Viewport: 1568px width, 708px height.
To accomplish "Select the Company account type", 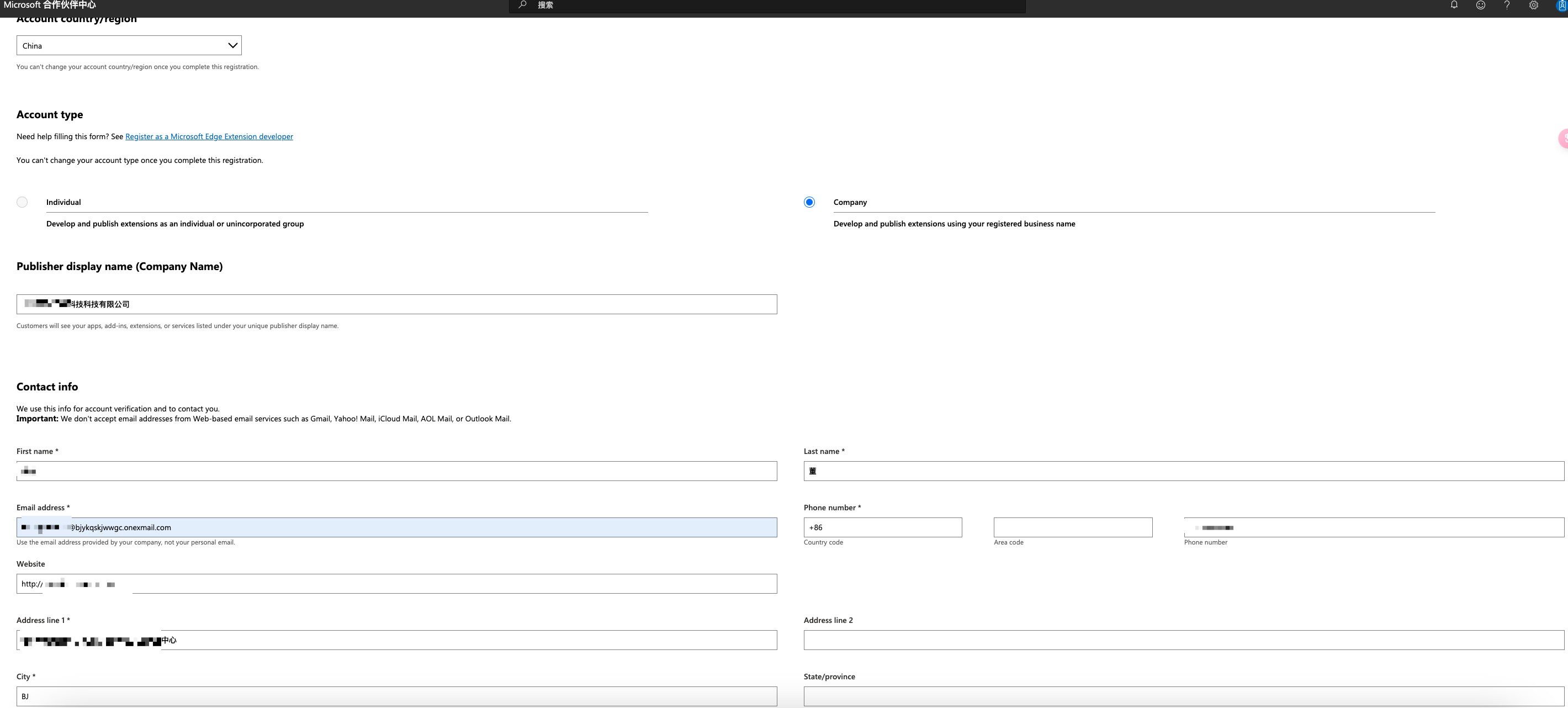I will (809, 202).
